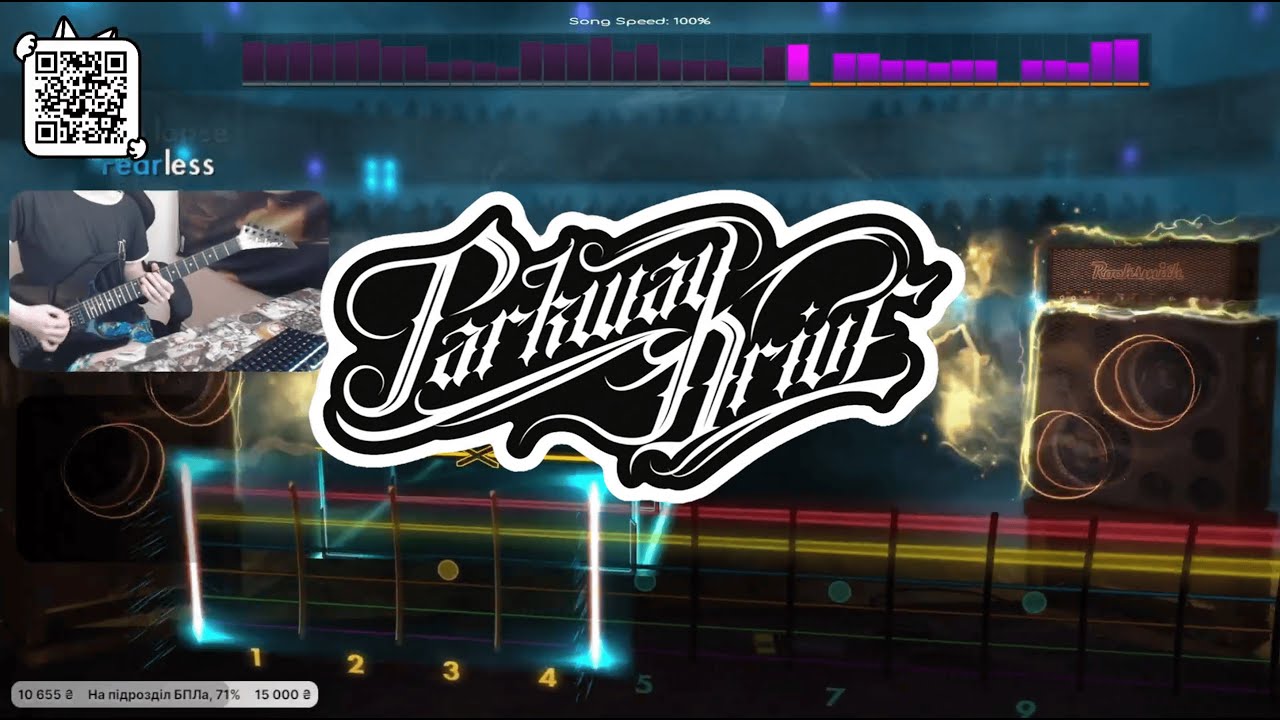Image resolution: width=1280 pixels, height=720 pixels.
Task: Click fret number 7
Action: click(835, 696)
